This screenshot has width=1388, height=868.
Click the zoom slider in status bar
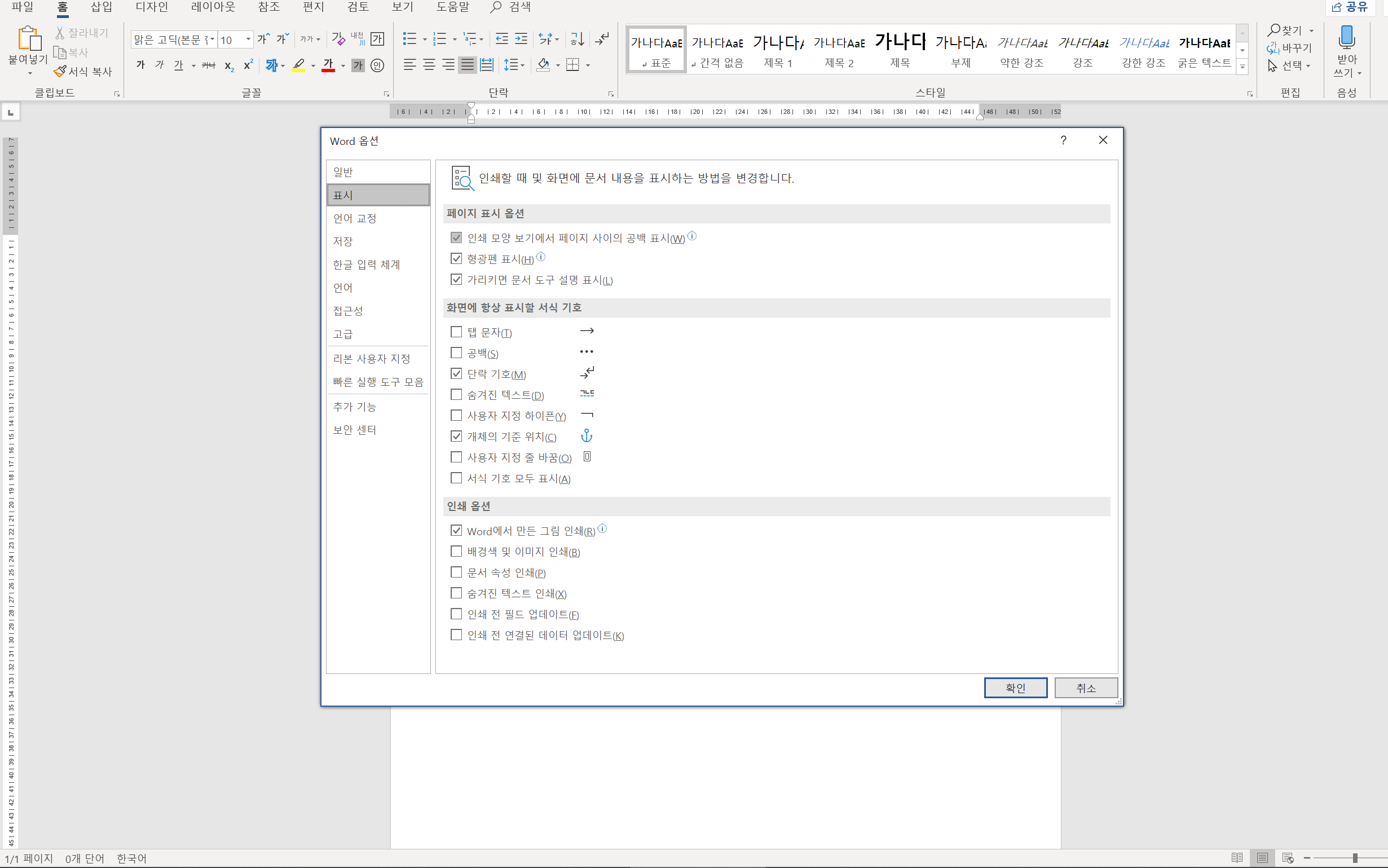pyautogui.click(x=1355, y=858)
